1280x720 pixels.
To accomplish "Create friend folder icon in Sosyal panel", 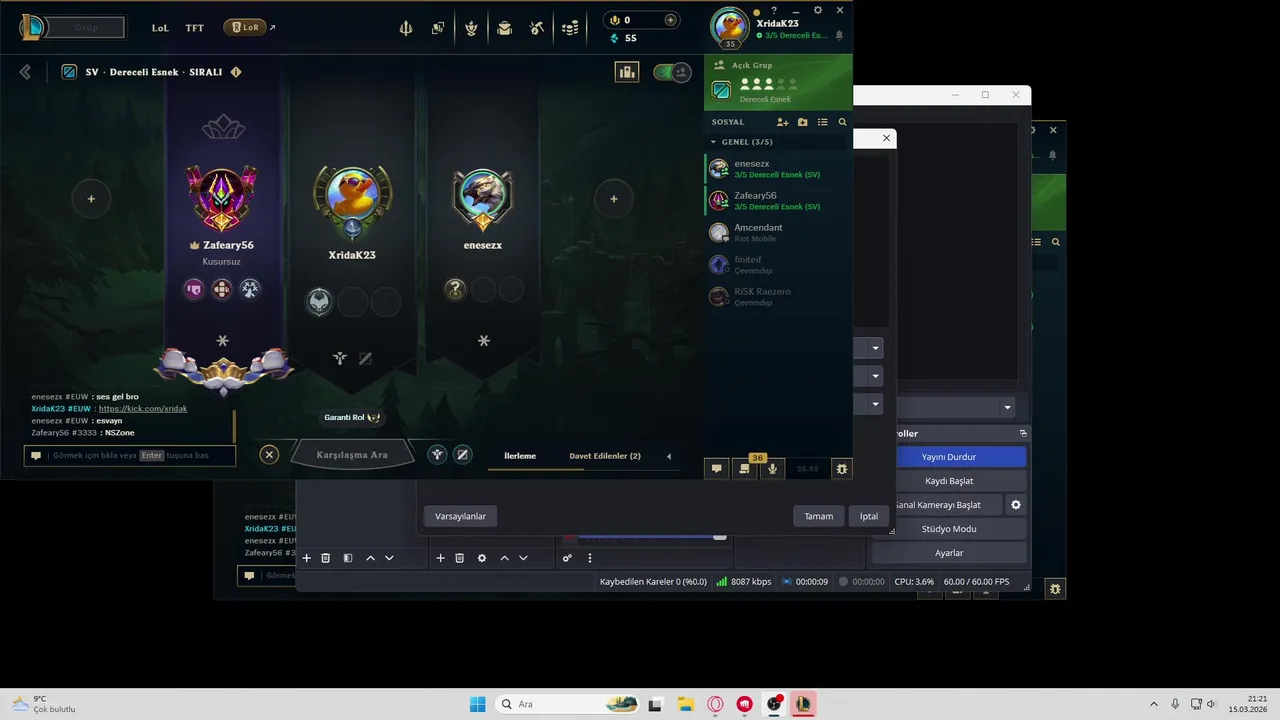I will coord(803,122).
